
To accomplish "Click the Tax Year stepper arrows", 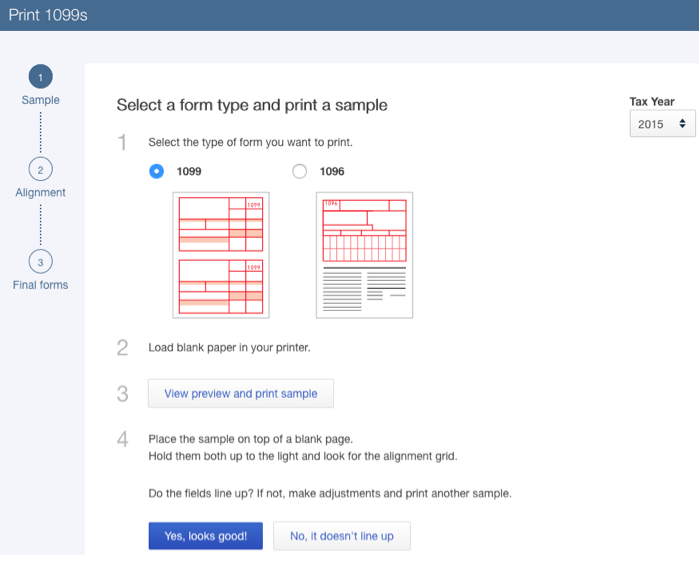I will tap(682, 124).
